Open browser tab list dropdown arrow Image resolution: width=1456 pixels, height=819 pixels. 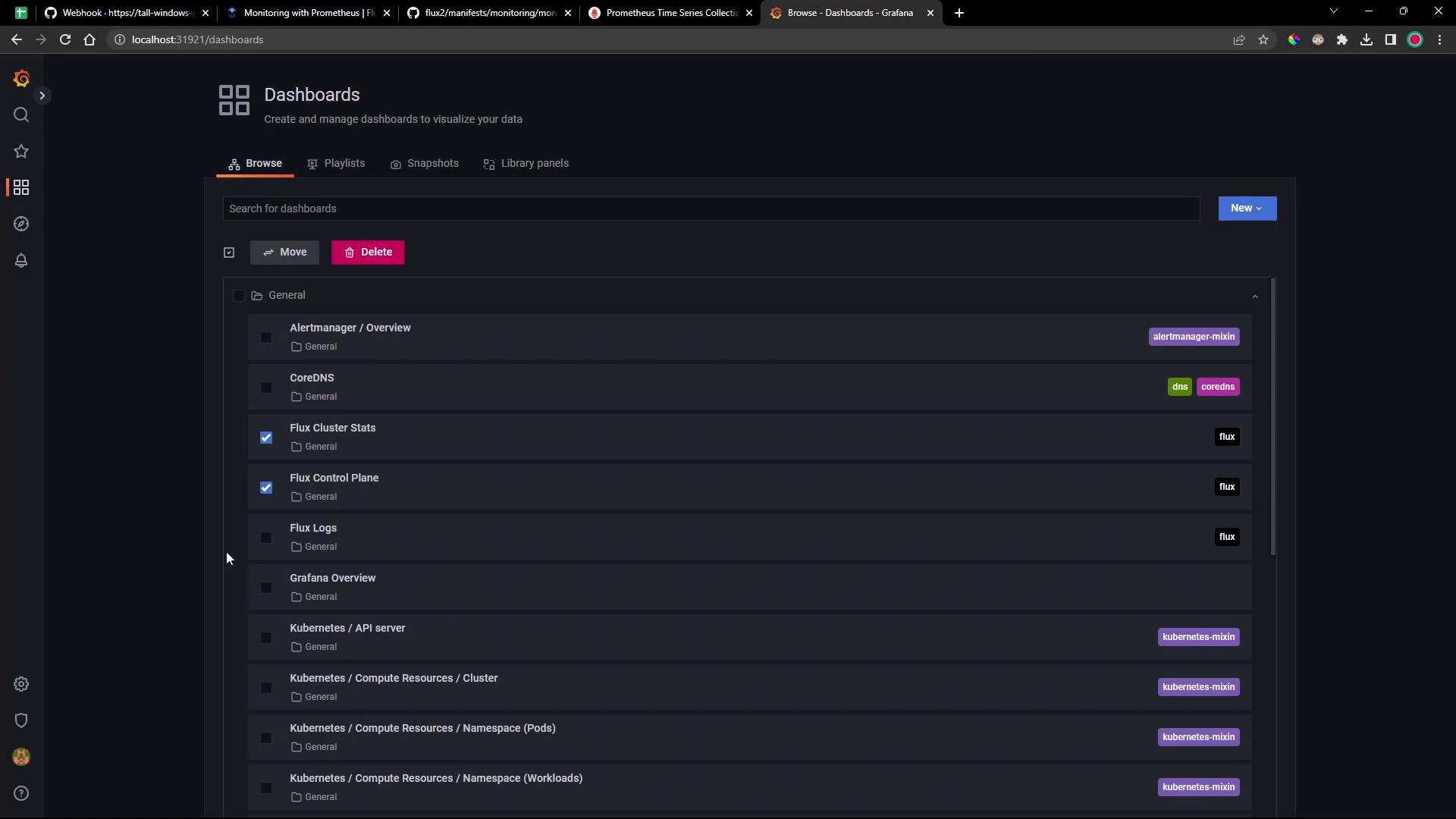pyautogui.click(x=1334, y=11)
